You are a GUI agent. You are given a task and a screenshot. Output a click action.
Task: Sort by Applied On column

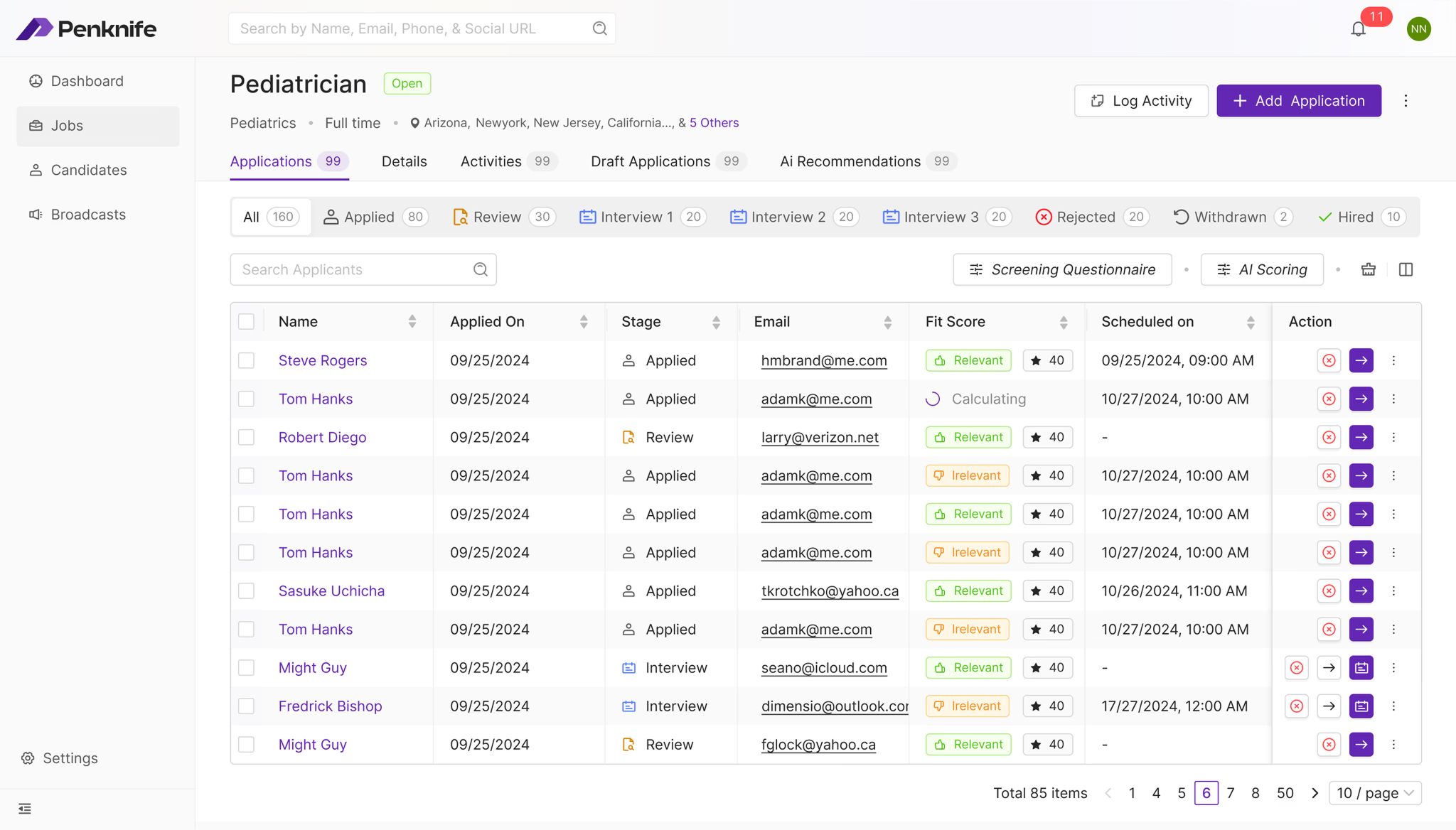point(584,322)
